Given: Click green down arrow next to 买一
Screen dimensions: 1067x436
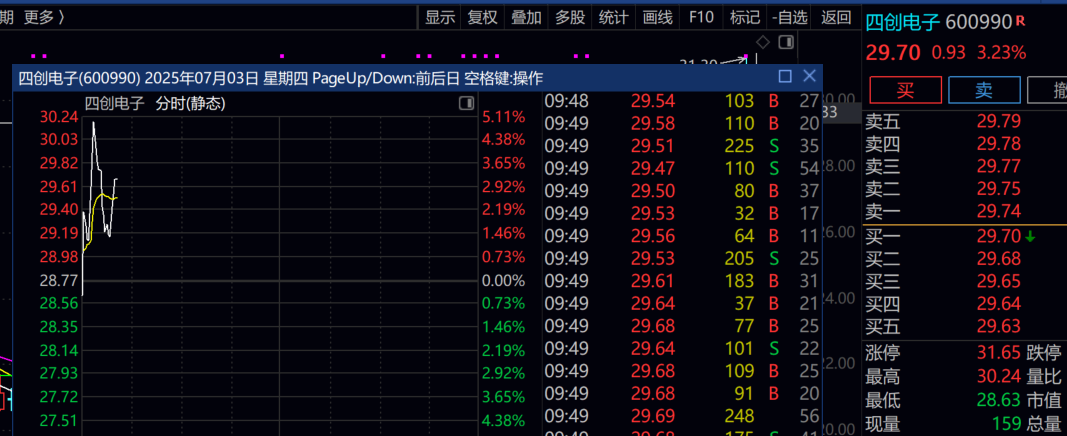Looking at the screenshot, I should 1030,237.
